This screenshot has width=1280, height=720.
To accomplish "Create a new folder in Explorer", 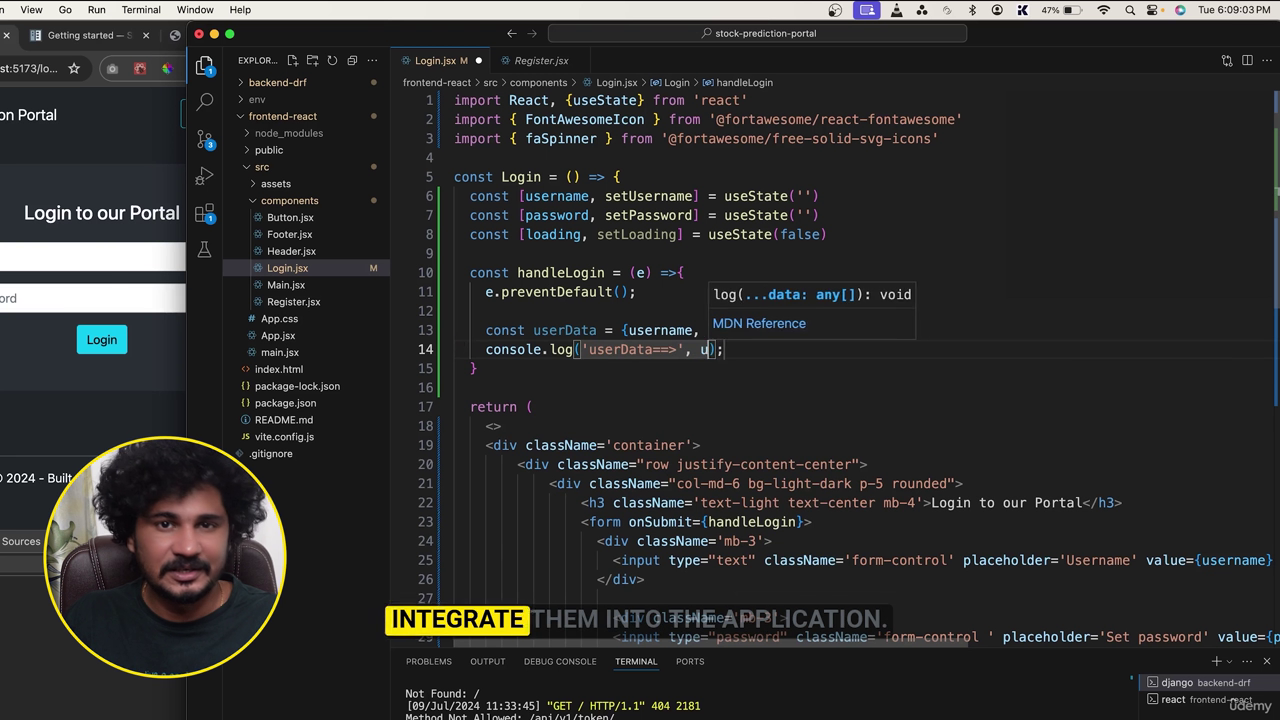I will click(x=313, y=60).
